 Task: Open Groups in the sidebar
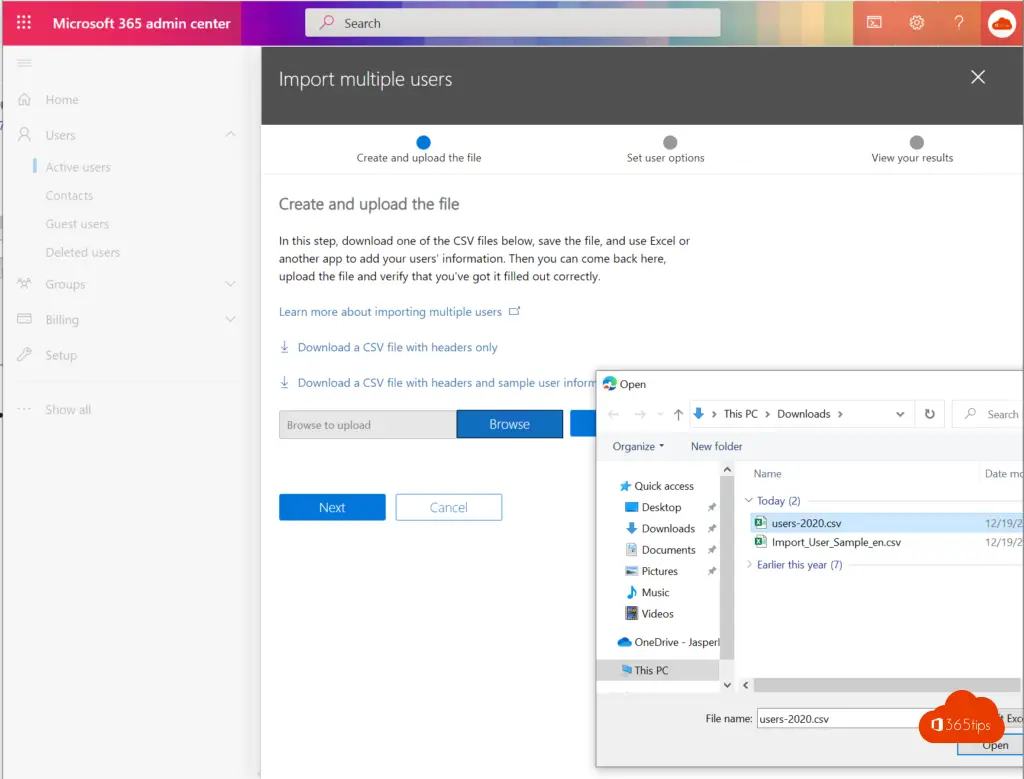point(65,285)
